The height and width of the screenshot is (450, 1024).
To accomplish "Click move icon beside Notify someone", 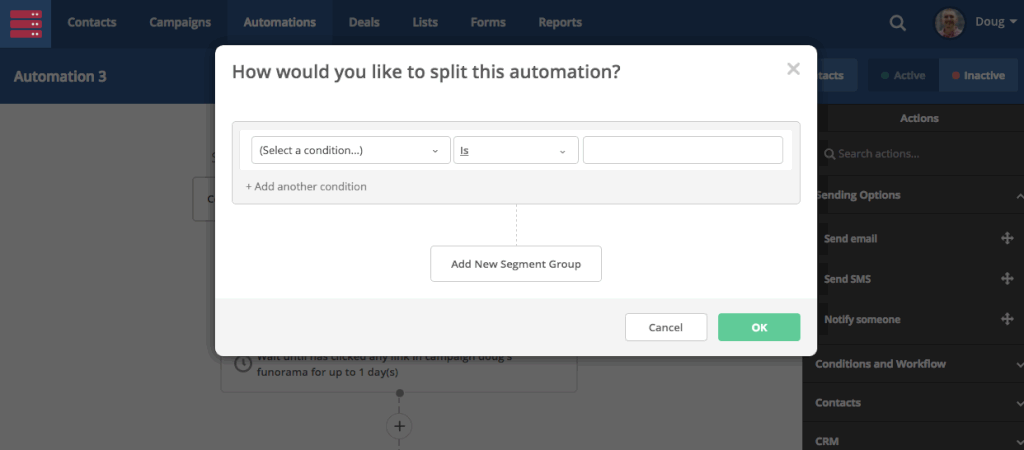I will (x=1006, y=319).
